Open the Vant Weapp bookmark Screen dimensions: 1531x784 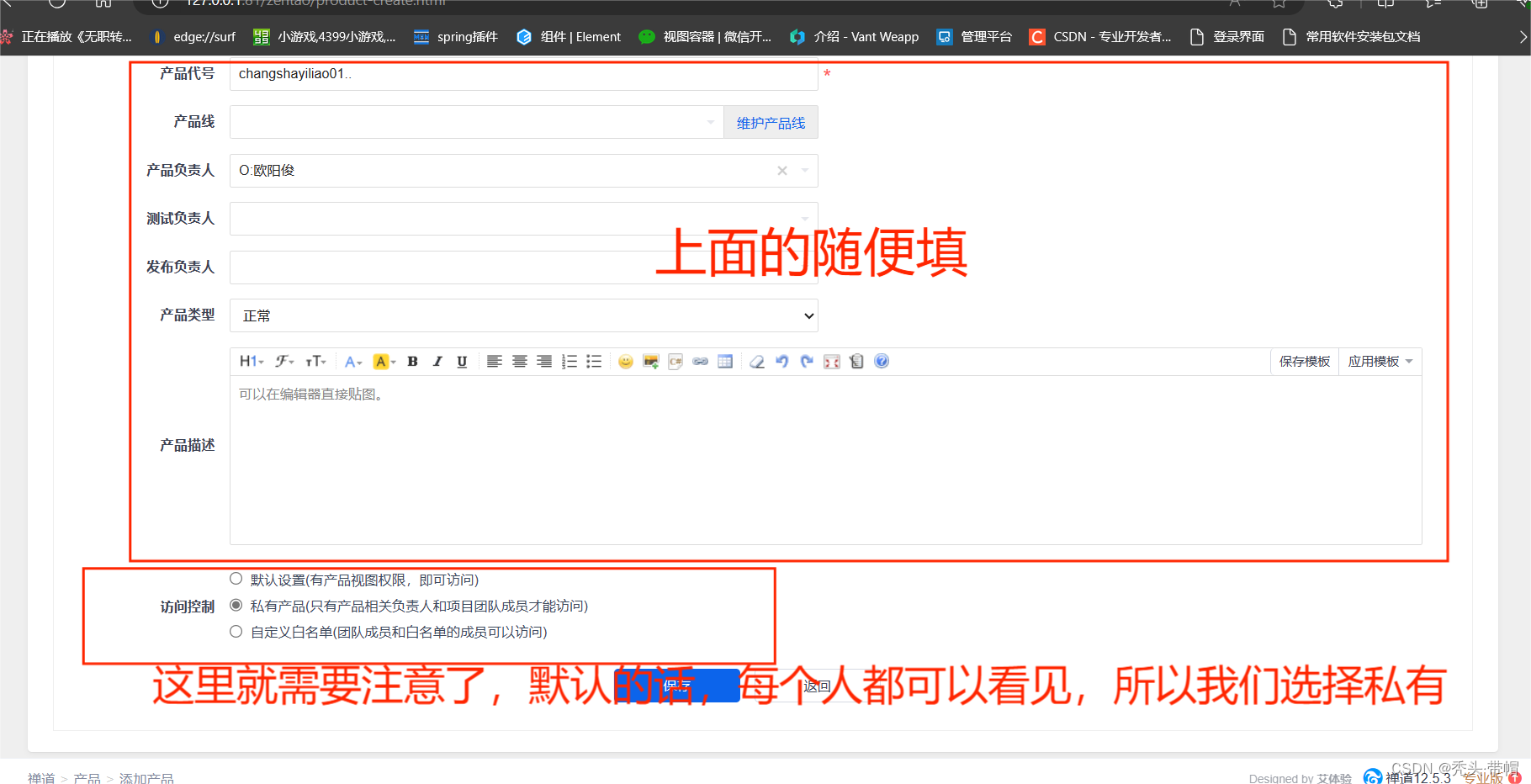(855, 37)
